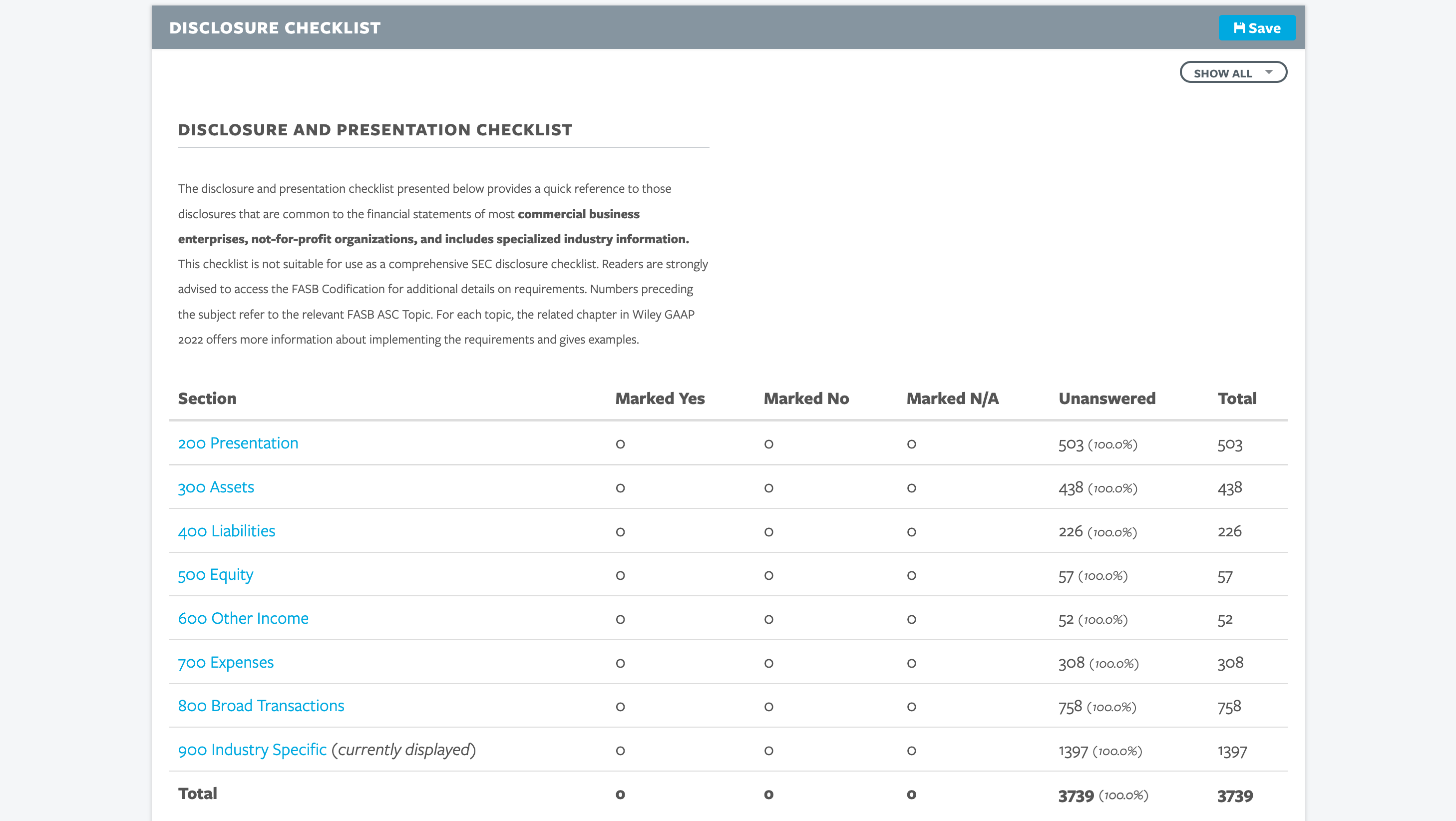Image resolution: width=1456 pixels, height=821 pixels.
Task: Click the Unanswered column header
Action: point(1106,399)
